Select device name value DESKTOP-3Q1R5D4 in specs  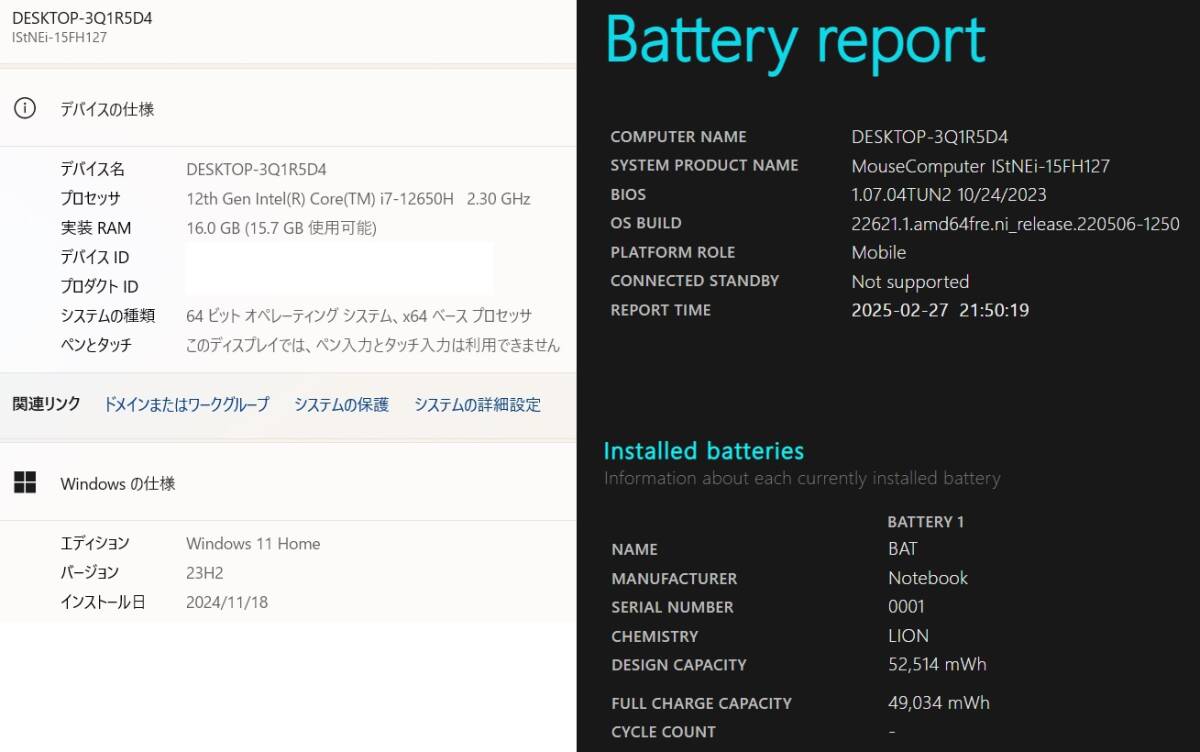click(x=256, y=170)
